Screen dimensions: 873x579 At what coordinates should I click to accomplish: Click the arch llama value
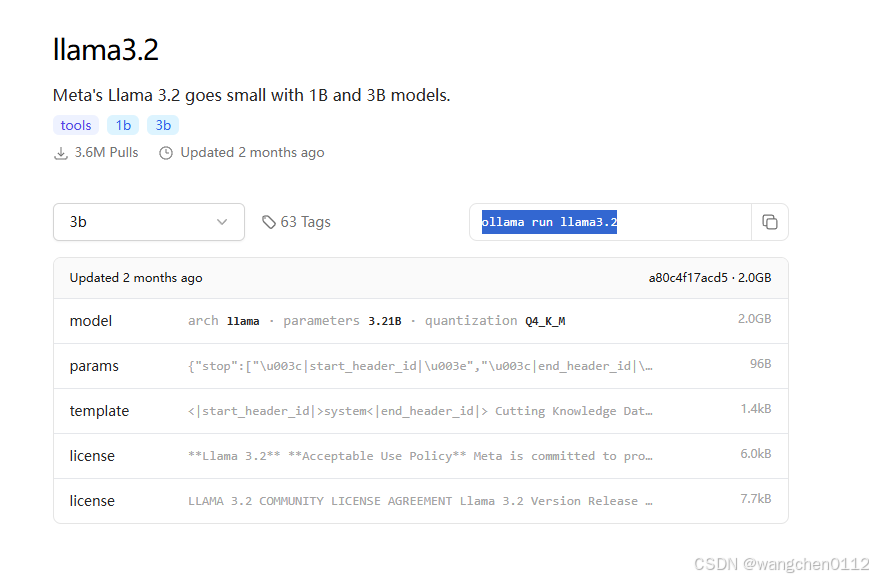(x=243, y=321)
